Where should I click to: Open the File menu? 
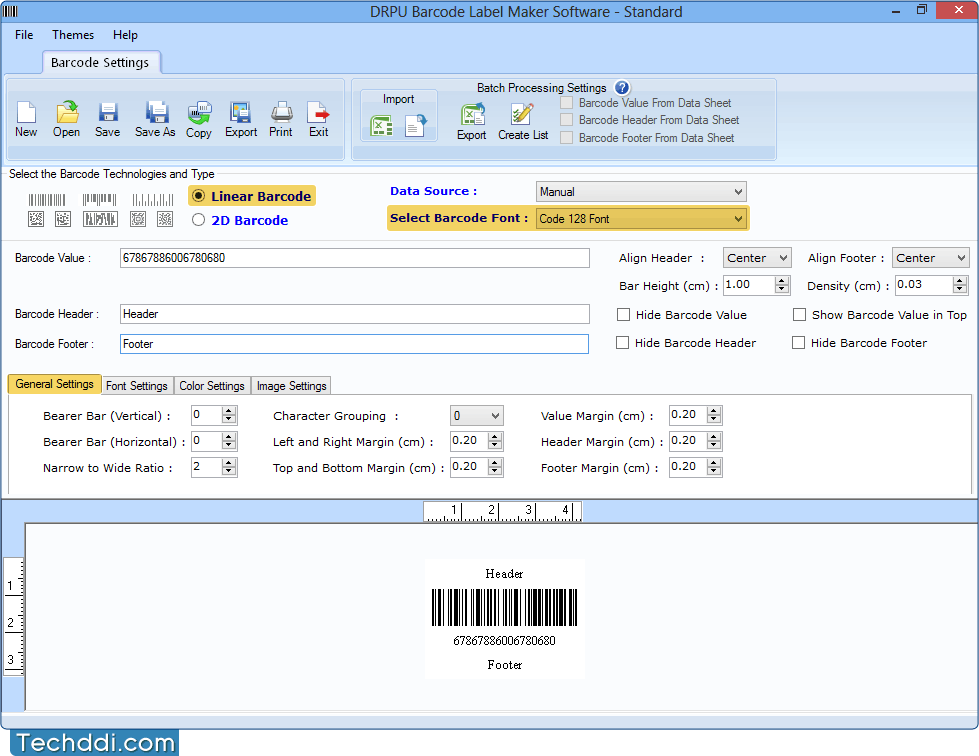(x=24, y=35)
